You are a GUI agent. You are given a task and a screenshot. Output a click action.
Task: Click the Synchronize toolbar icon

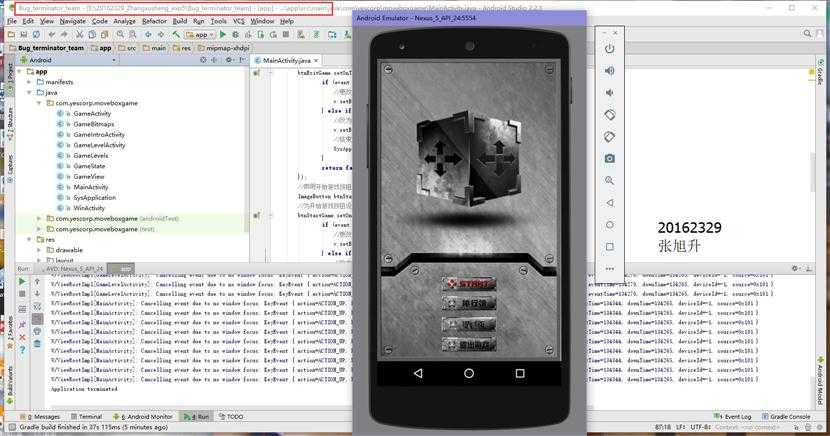[x=36, y=34]
